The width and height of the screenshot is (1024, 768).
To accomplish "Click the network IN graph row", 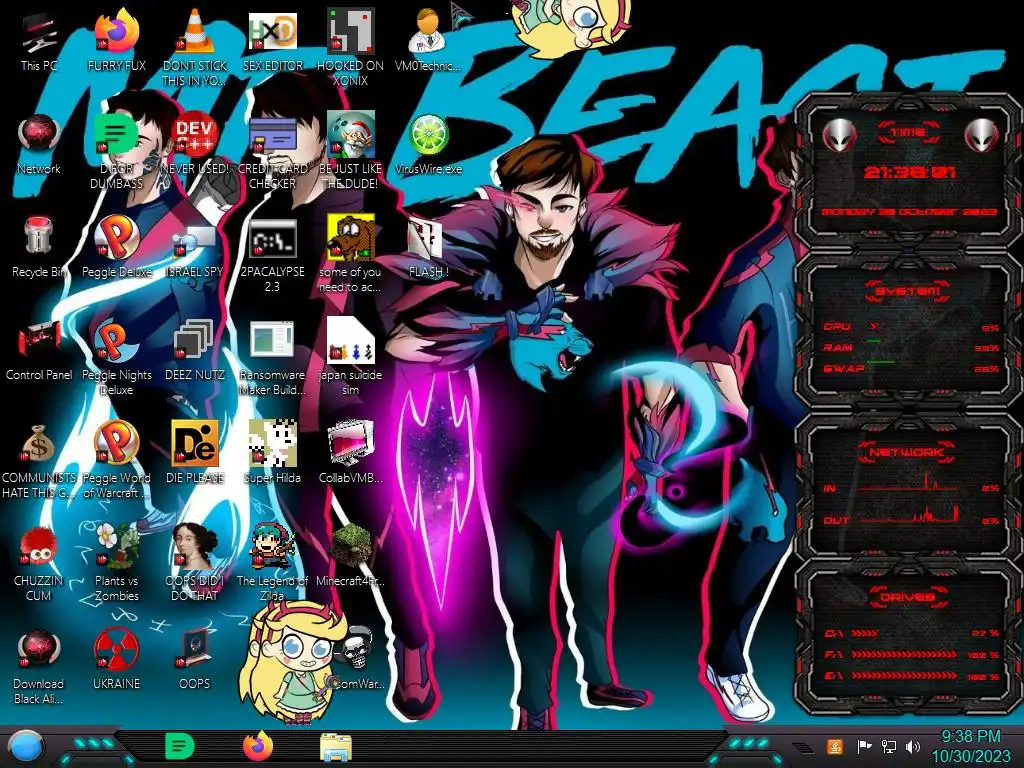I will 910,485.
